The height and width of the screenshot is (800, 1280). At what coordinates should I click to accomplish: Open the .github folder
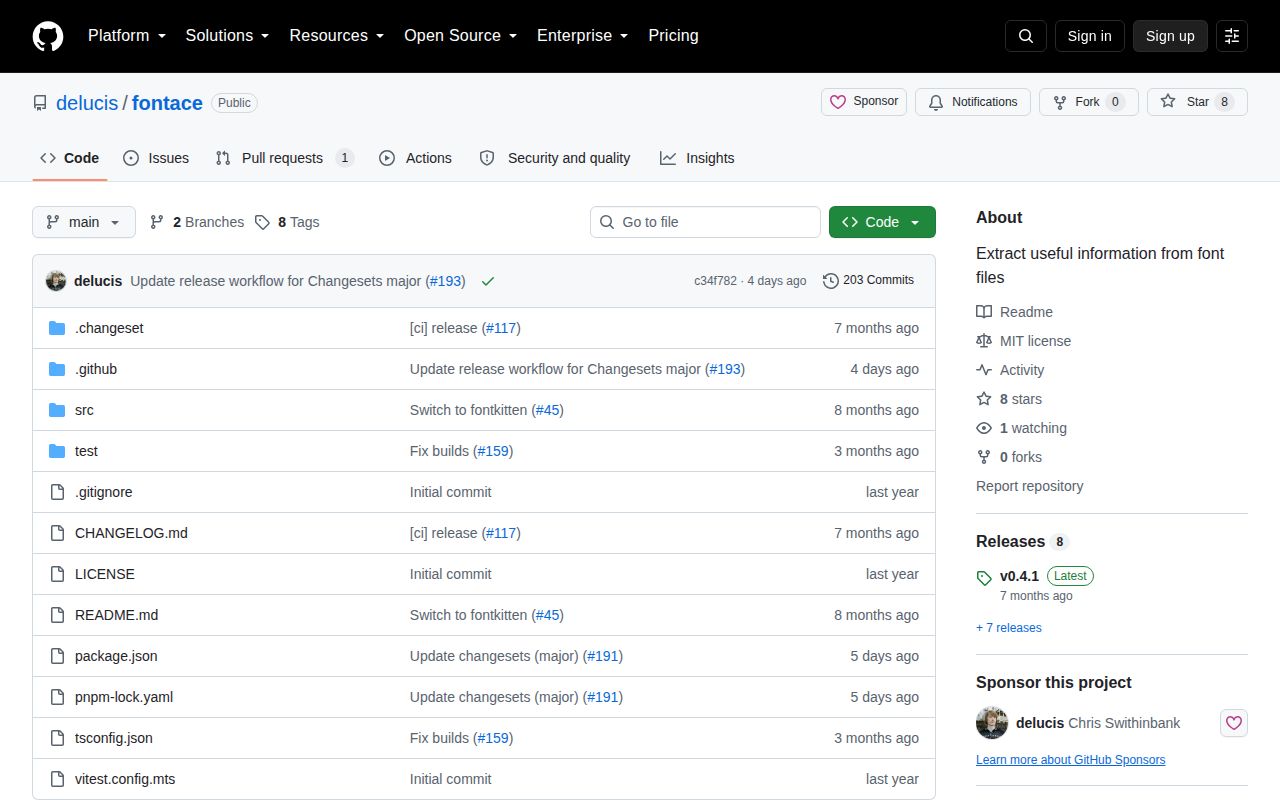tap(96, 369)
